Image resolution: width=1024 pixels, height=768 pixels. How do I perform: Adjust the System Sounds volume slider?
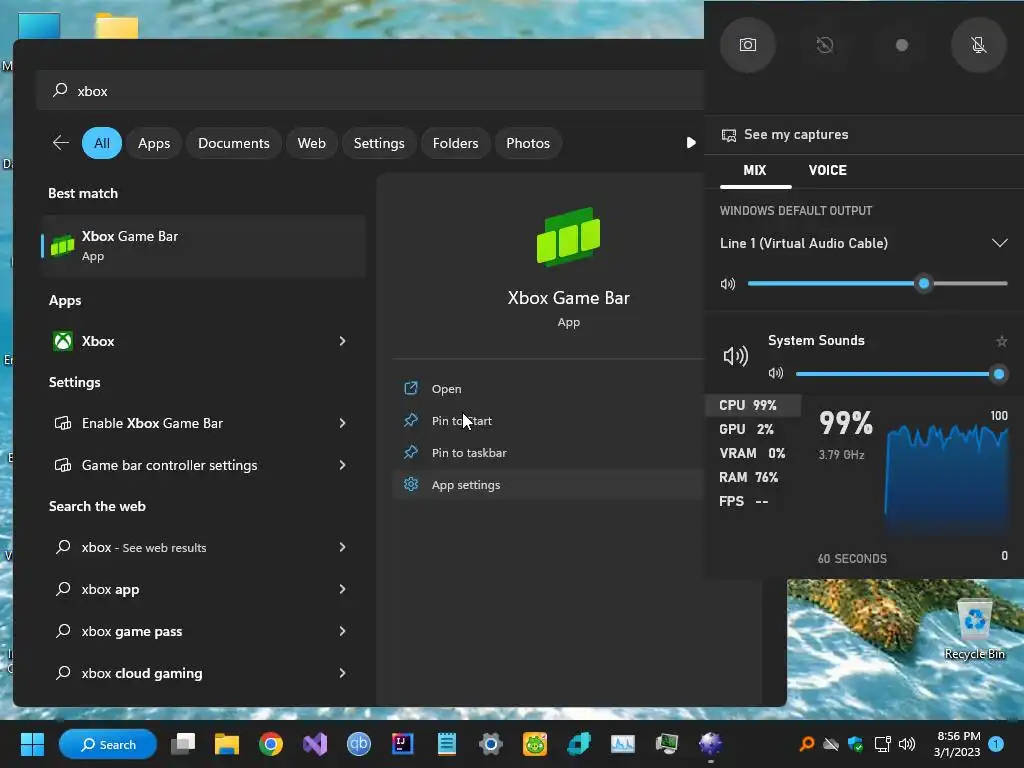pos(901,374)
